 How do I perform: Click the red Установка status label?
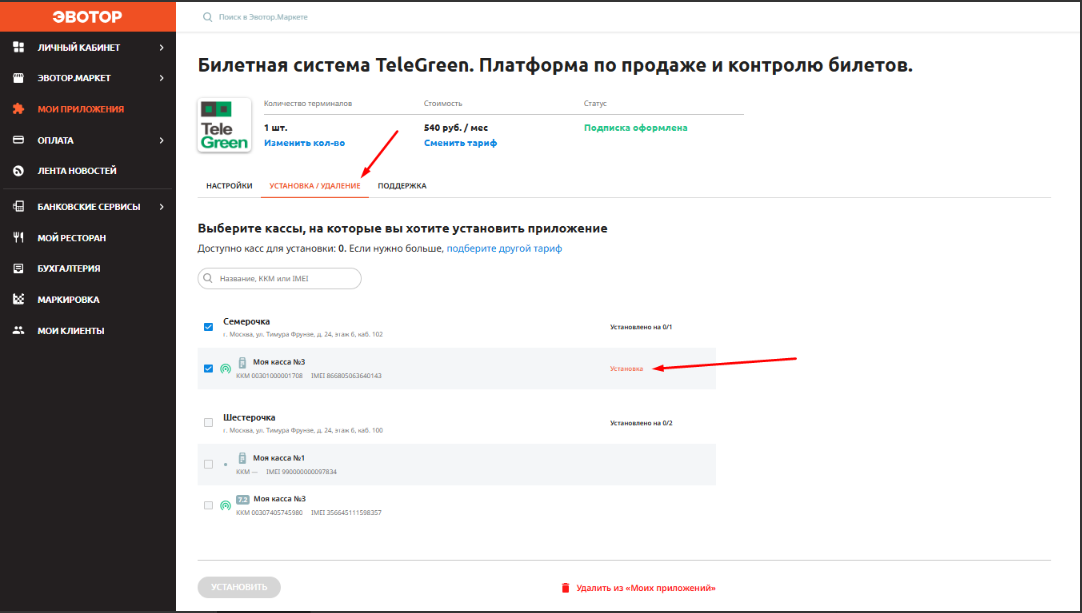[627, 369]
